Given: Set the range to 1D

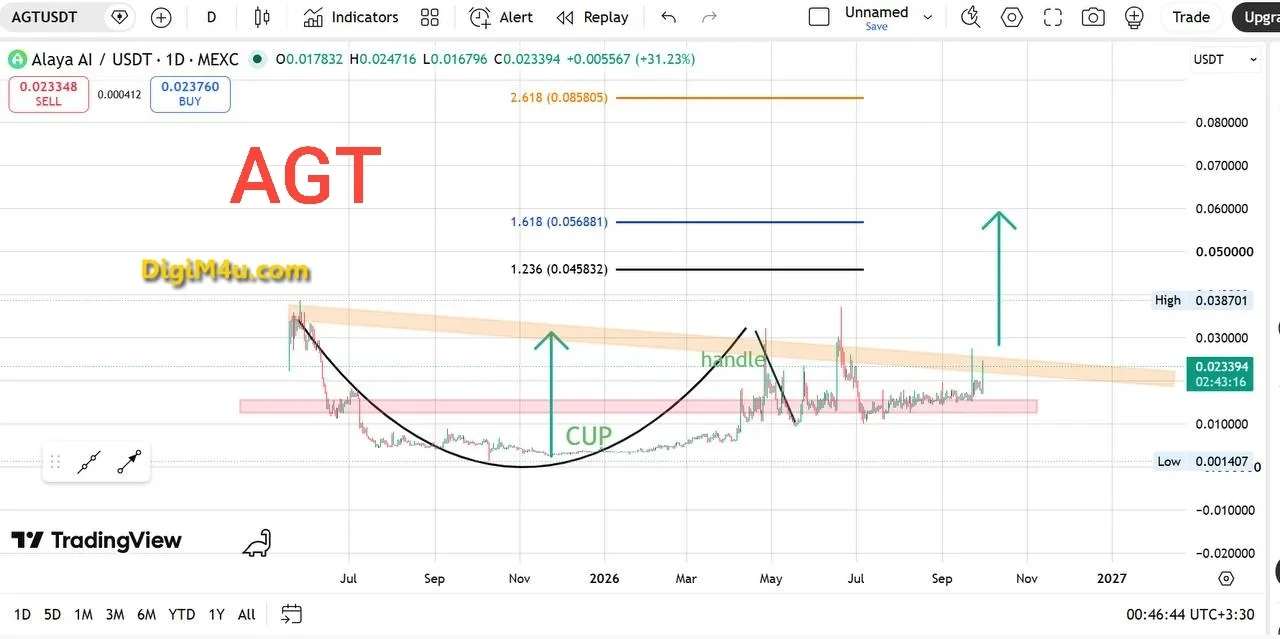Looking at the screenshot, I should click(x=22, y=614).
